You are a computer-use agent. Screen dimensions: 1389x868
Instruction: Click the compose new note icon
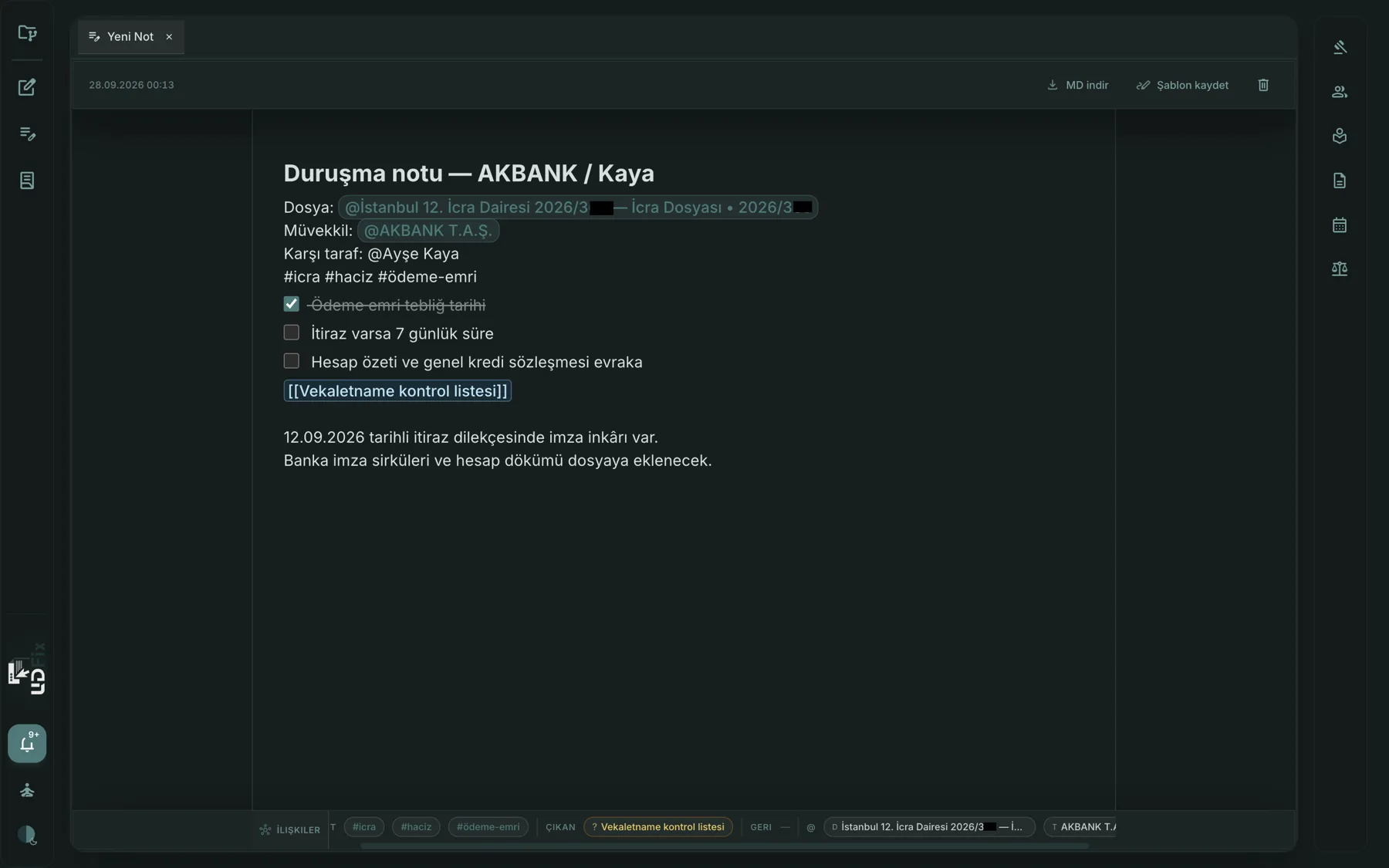[x=27, y=87]
